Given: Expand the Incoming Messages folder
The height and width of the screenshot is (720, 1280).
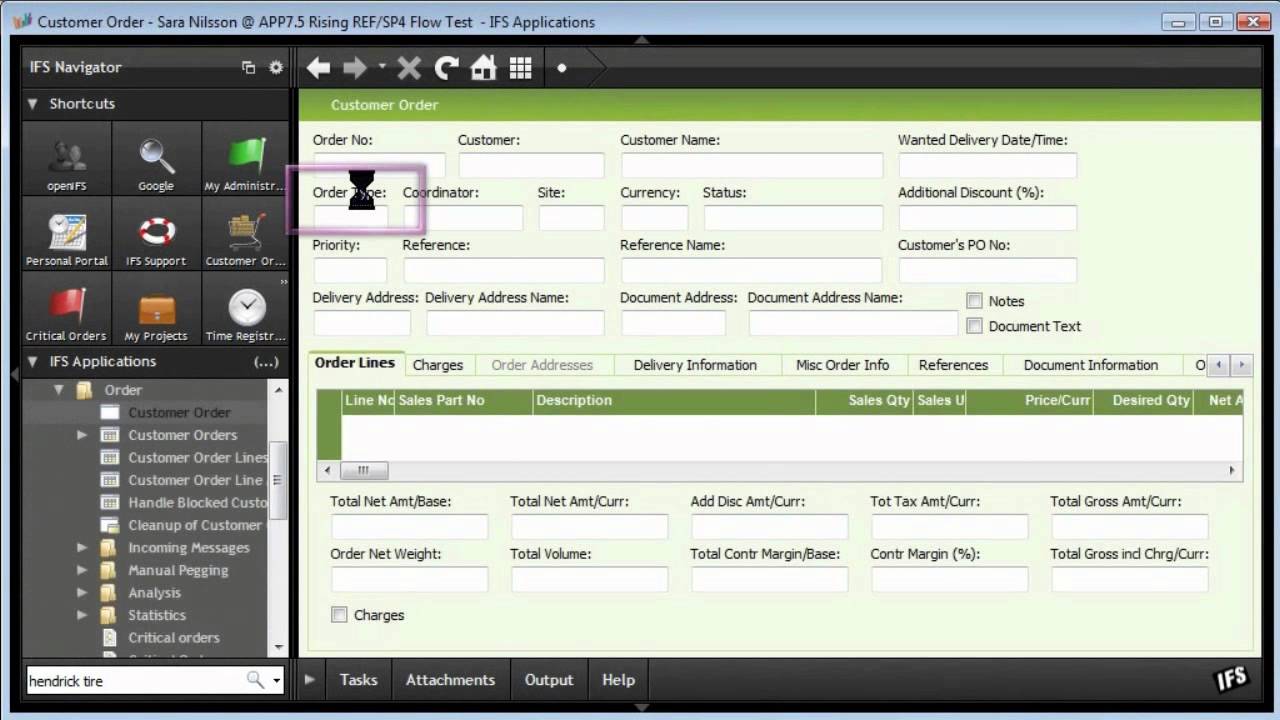Looking at the screenshot, I should click(x=82, y=547).
